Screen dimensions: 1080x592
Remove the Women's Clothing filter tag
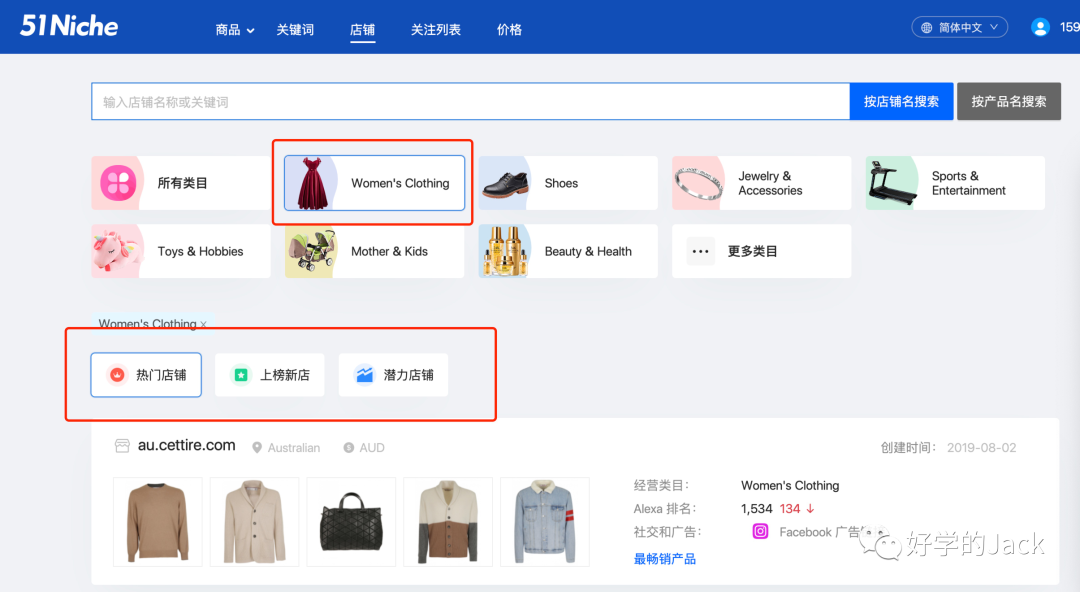pyautogui.click(x=203, y=324)
